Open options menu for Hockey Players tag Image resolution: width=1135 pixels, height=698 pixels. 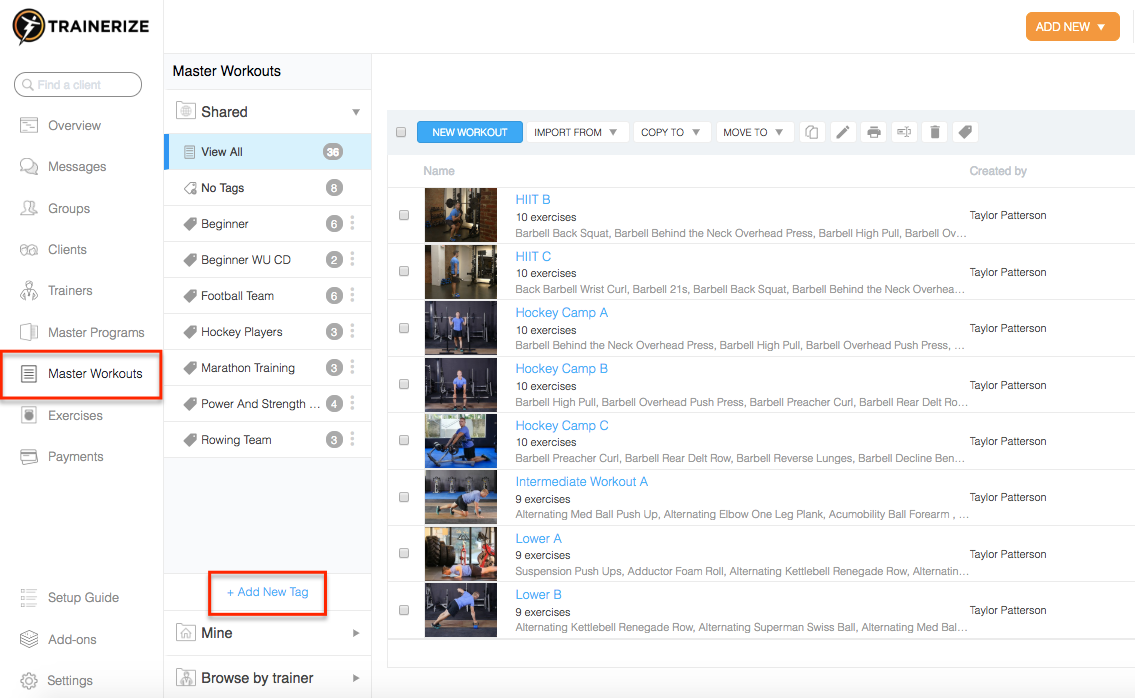353,331
